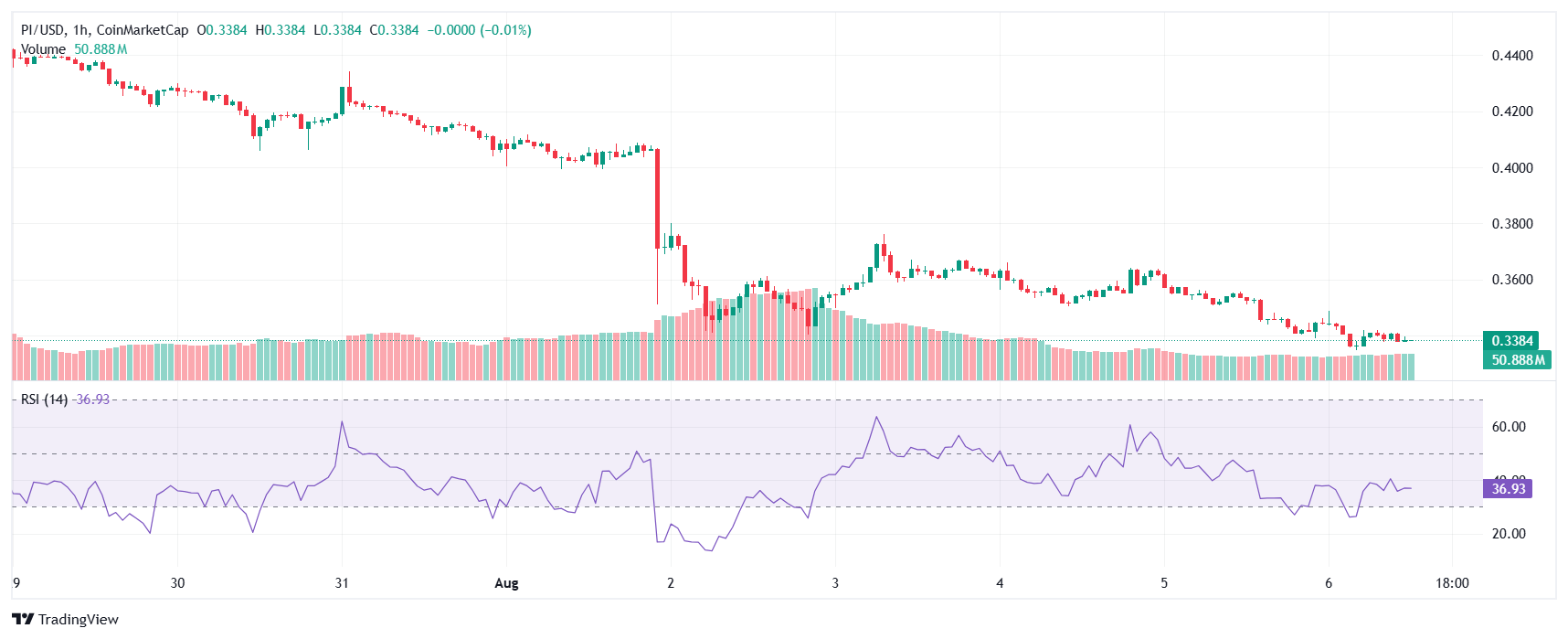
Task: Click the 0.3800 price axis label
Action: pos(1512,224)
